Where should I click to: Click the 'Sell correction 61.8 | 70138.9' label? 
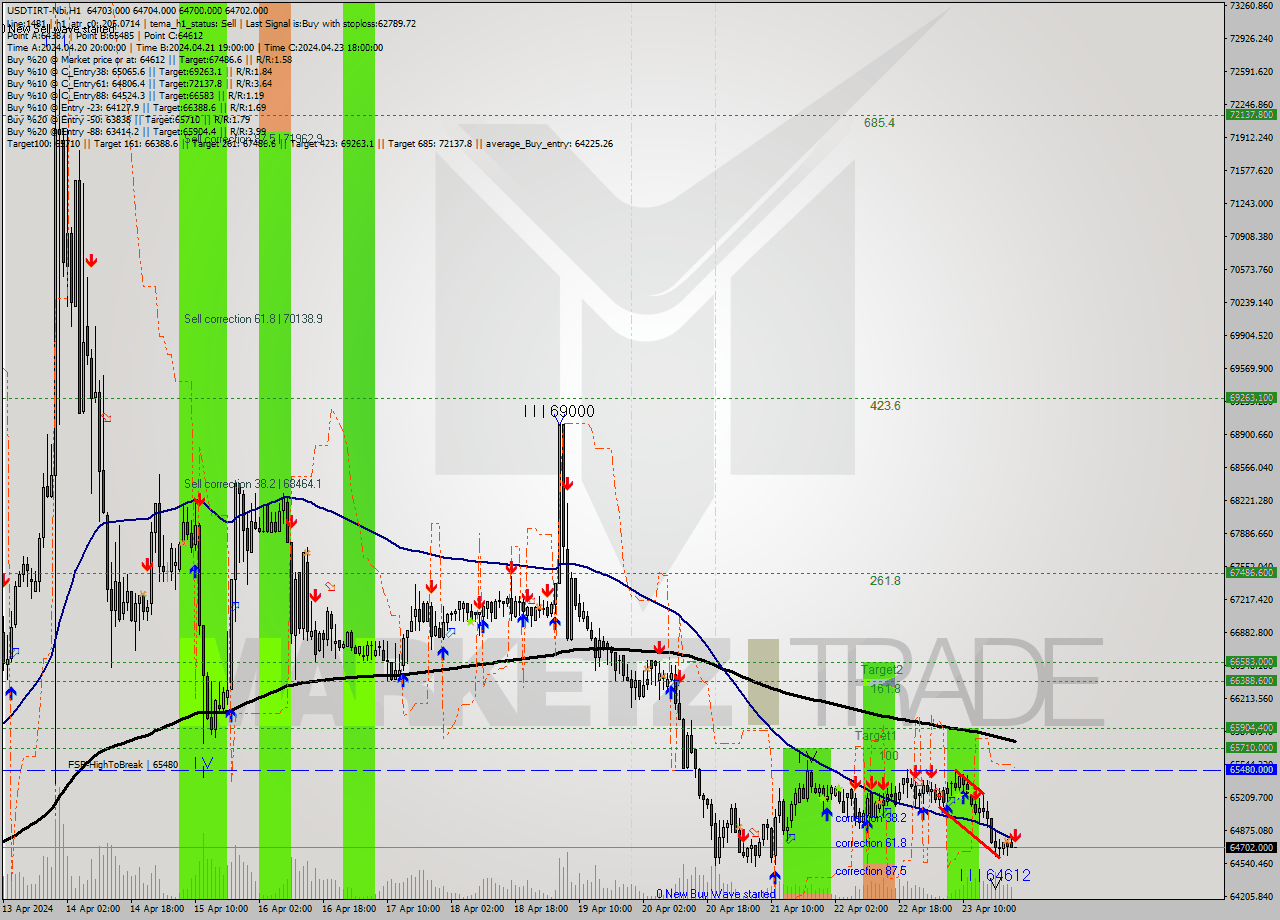tap(253, 319)
